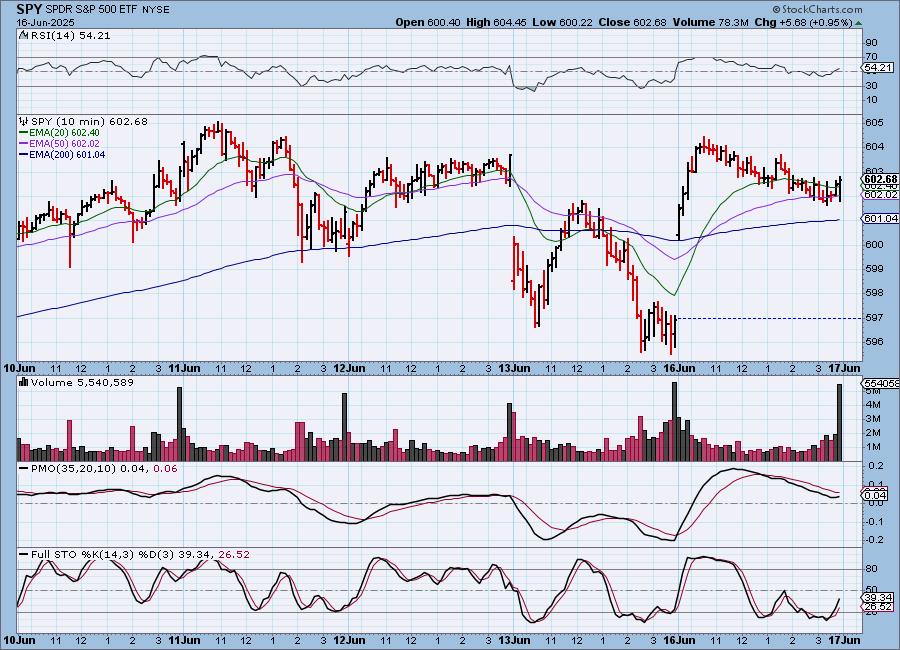Click the 602.68 last price tag on right axis

tap(880, 179)
